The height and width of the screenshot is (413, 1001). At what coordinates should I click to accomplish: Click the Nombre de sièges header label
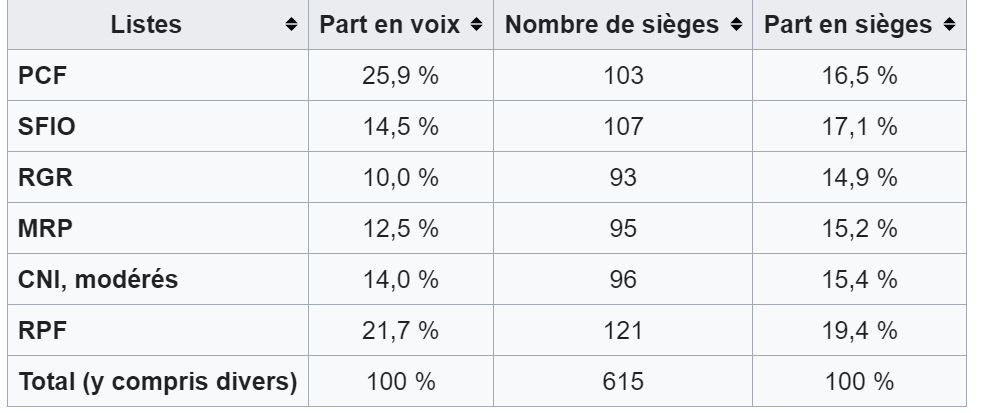615,24
